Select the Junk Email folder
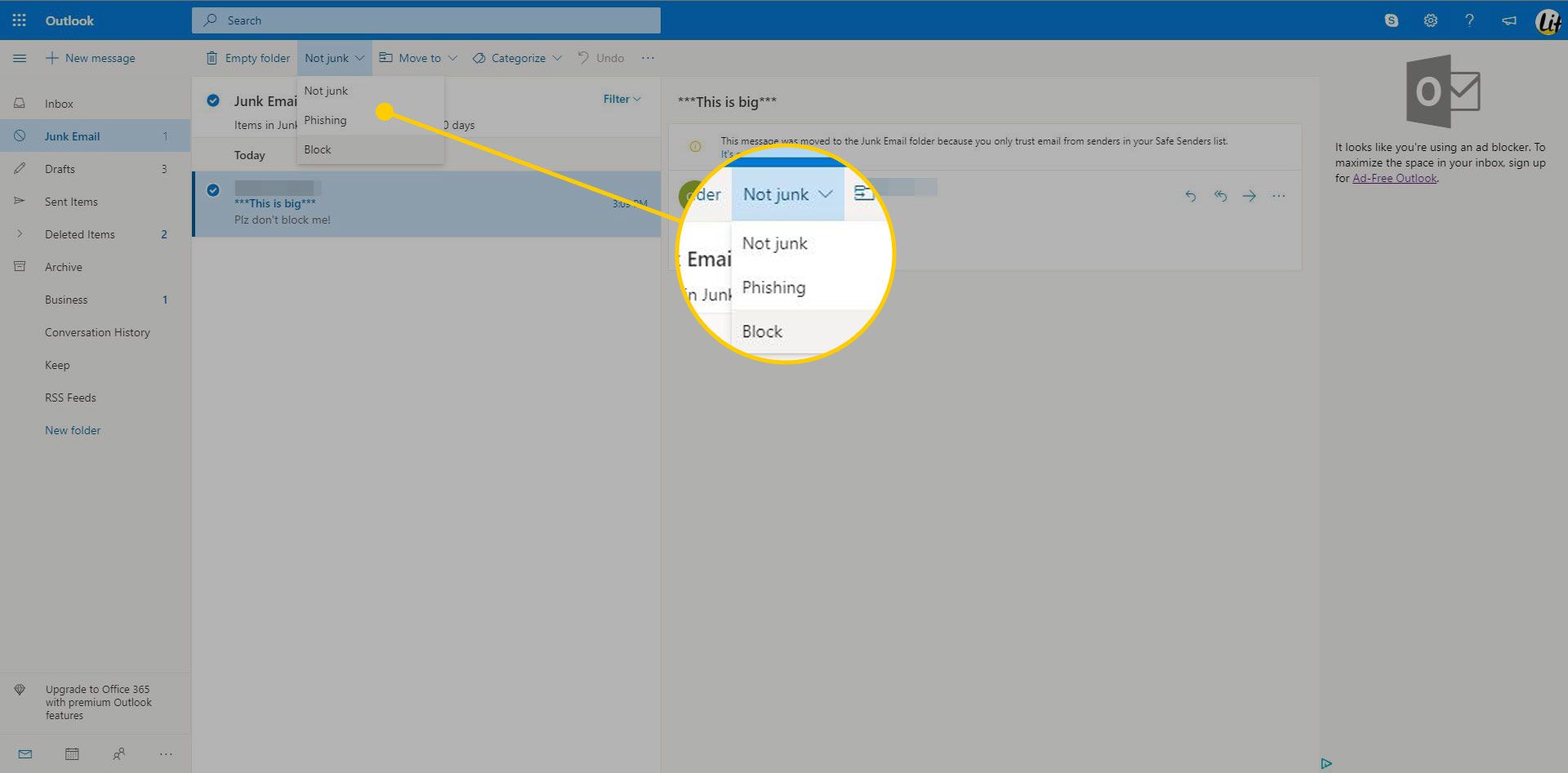 pos(96,136)
